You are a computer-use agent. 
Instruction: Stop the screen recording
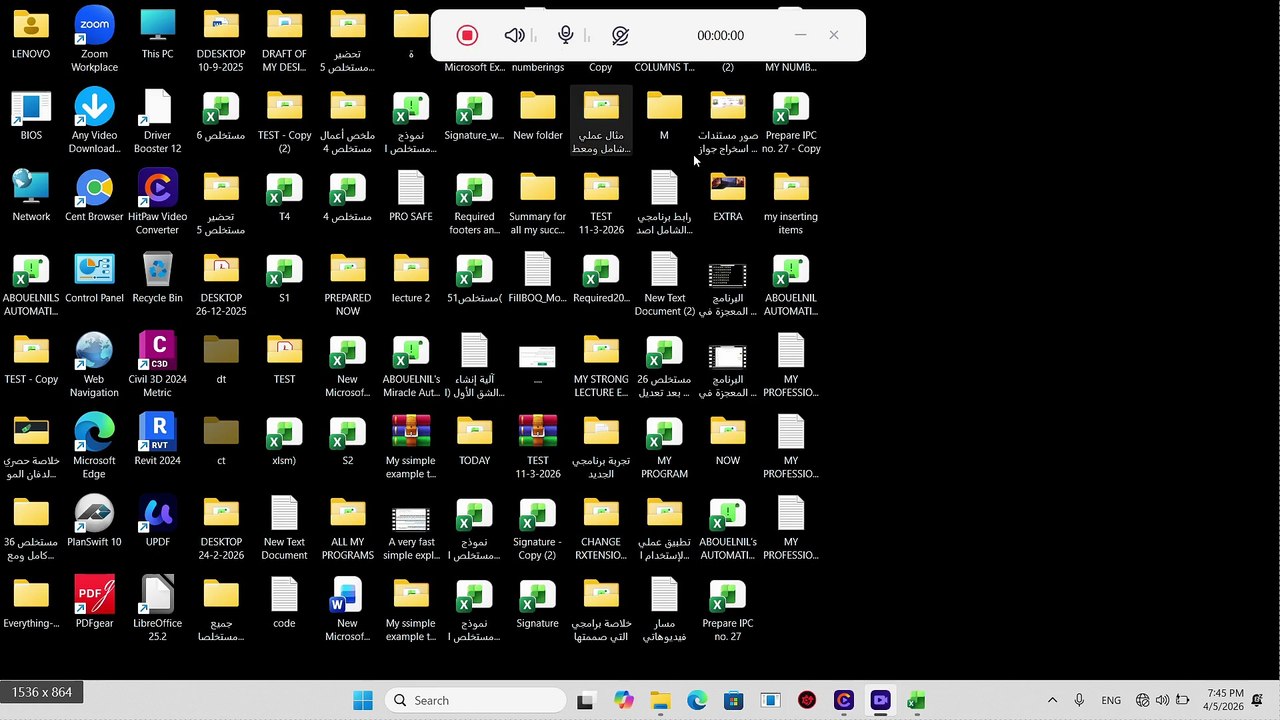coord(467,35)
